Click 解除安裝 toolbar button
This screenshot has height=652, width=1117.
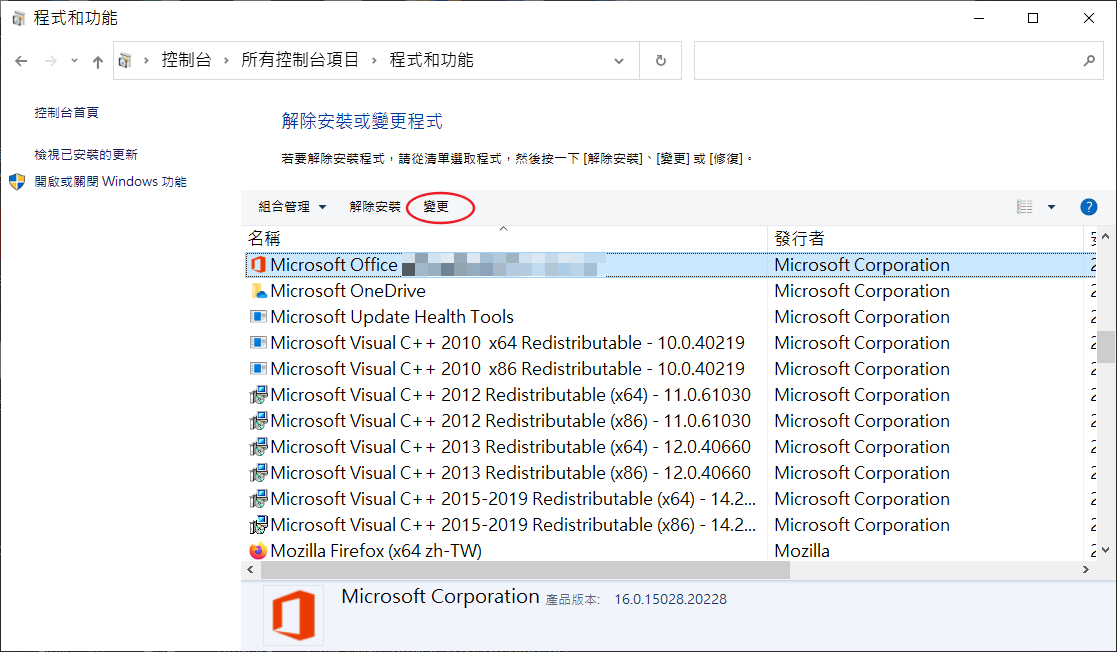click(x=375, y=207)
